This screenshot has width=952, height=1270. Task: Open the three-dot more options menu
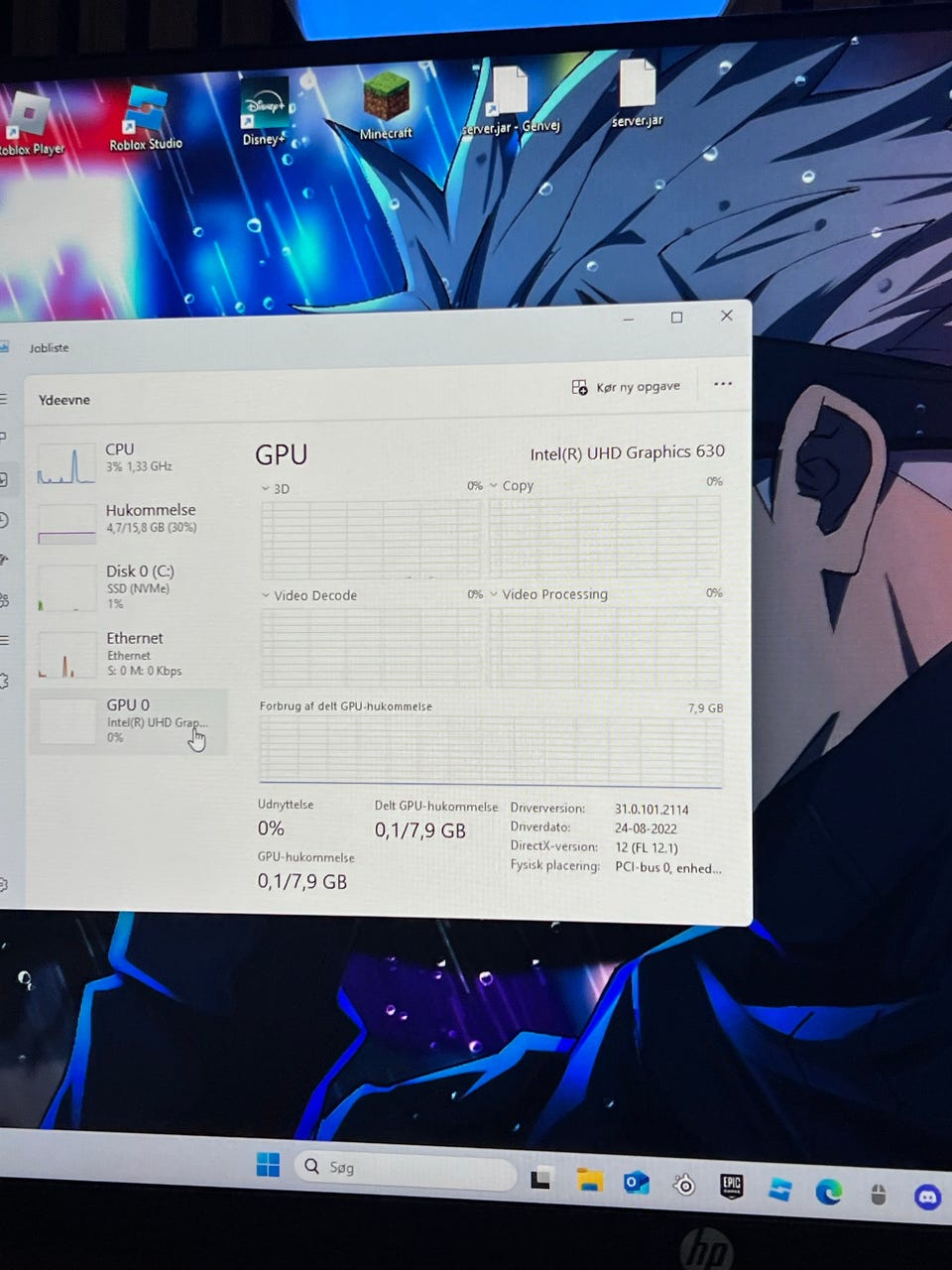click(723, 383)
